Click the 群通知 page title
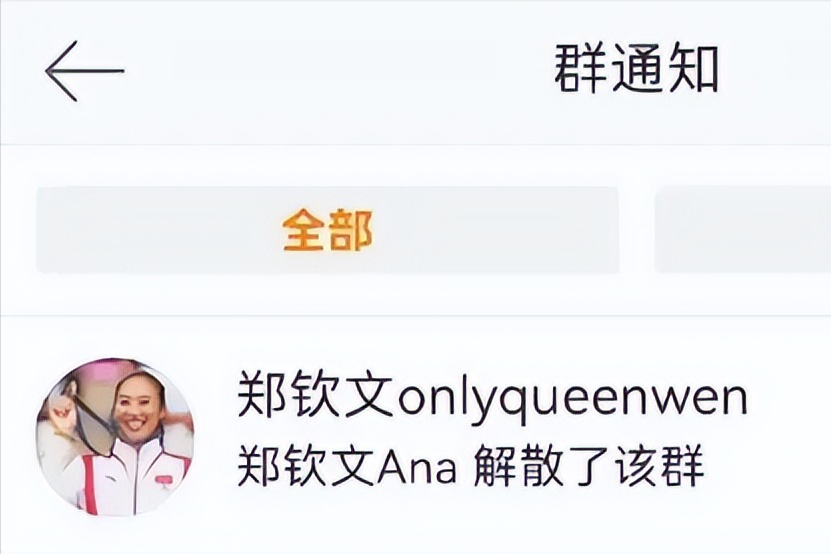Viewport: 831px width, 554px height. [x=636, y=69]
